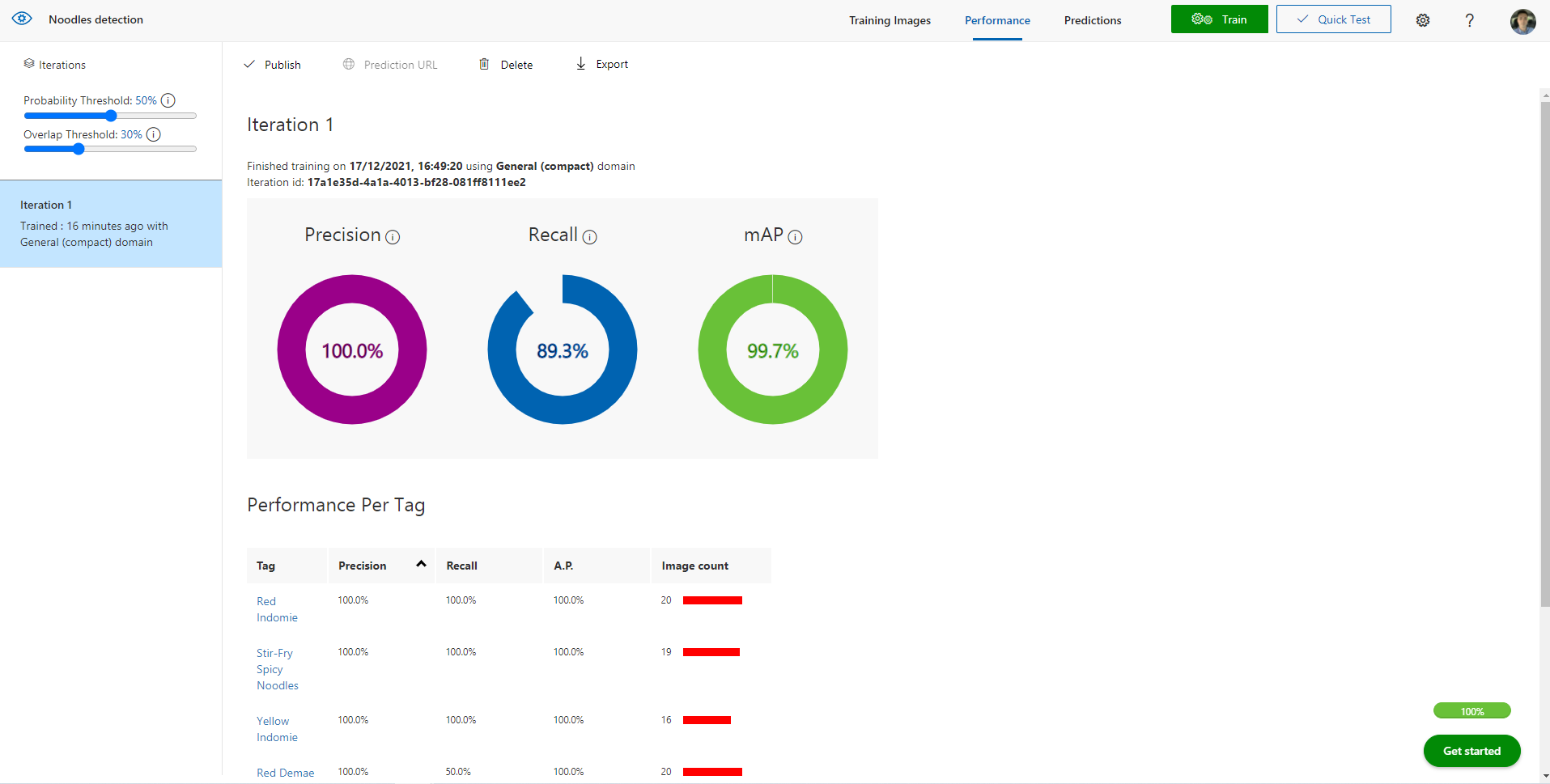Screen dimensions: 1550x784
Task: Click the user profile avatar
Action: pos(1522,21)
